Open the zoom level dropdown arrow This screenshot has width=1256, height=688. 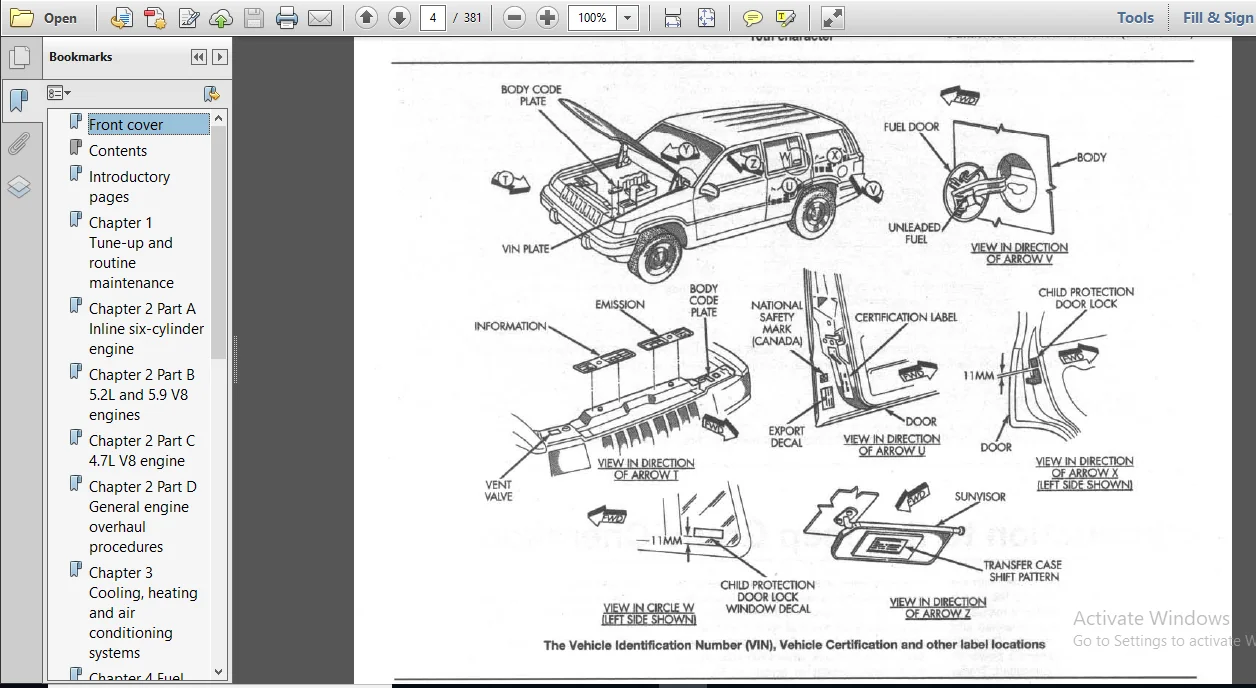pos(628,18)
